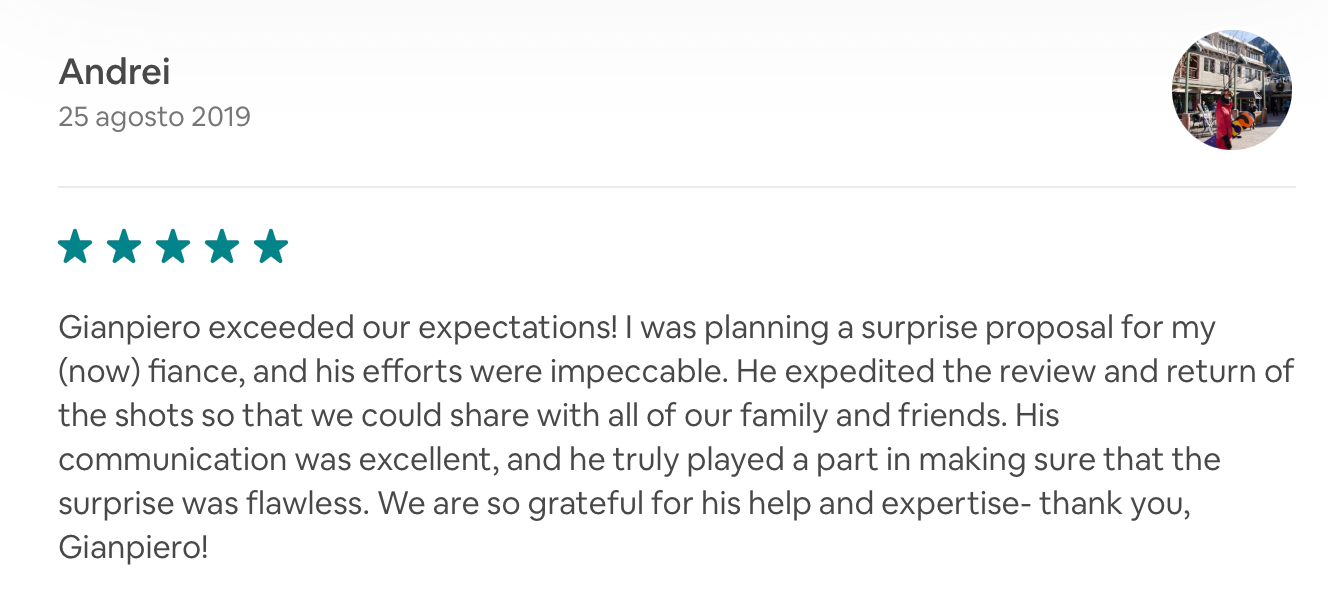Click the words thank you

(x=1111, y=504)
